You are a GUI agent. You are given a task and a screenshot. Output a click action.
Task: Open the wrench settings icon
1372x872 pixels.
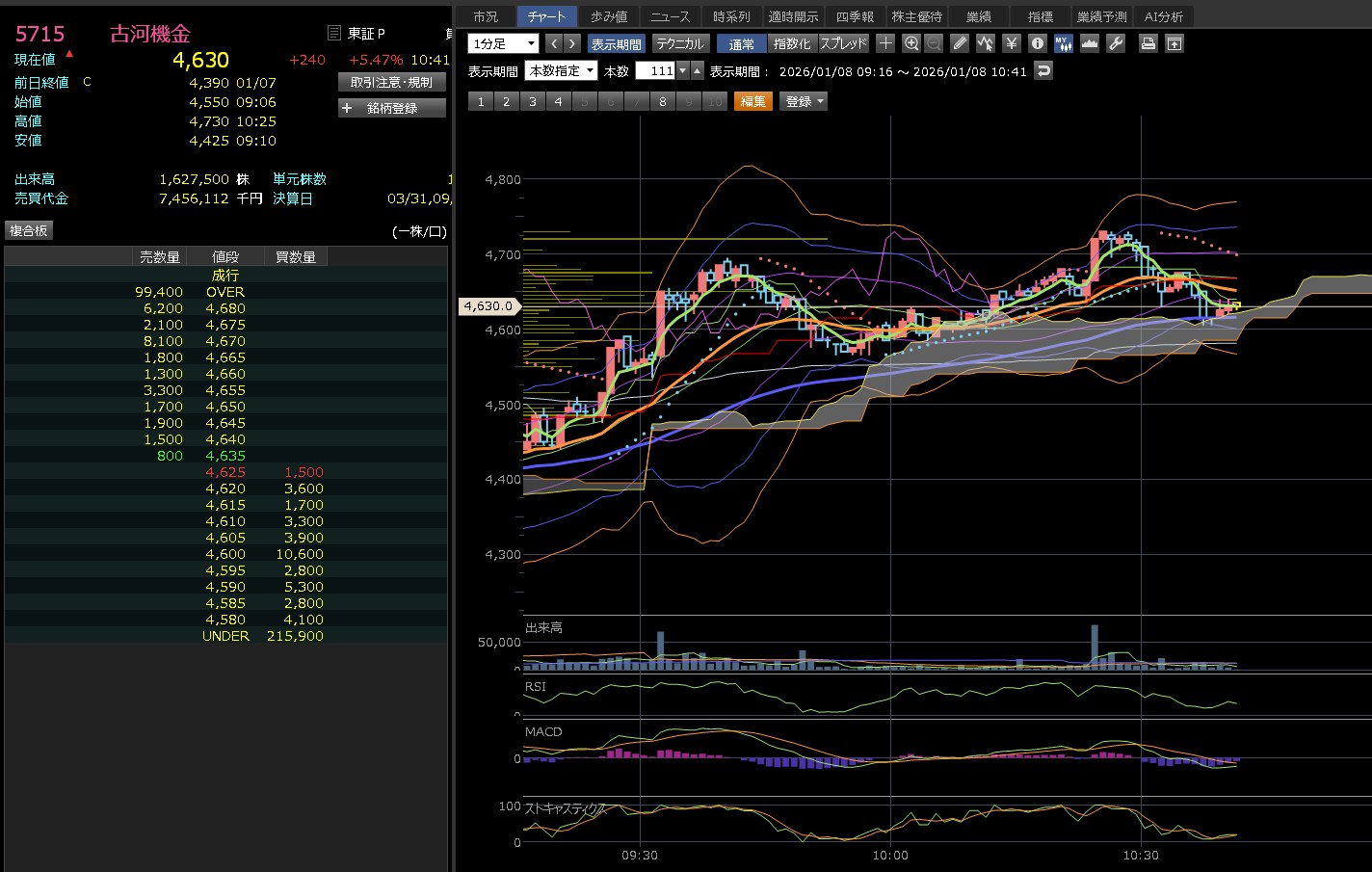point(1116,43)
